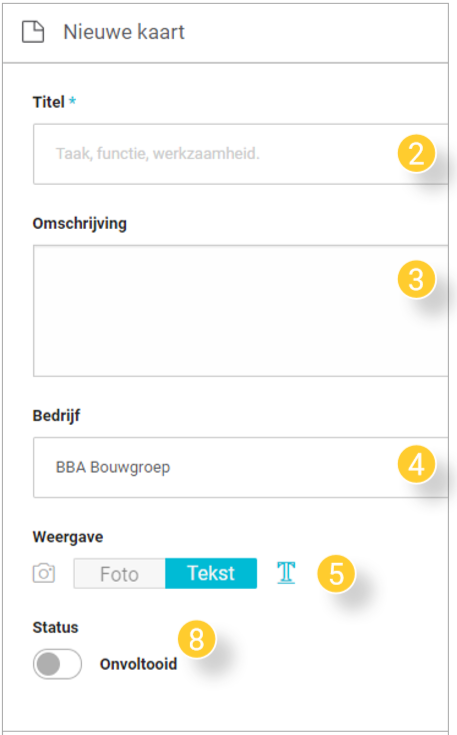The width and height of the screenshot is (457, 735).
Task: Click the blue text T icon
Action: pyautogui.click(x=286, y=572)
